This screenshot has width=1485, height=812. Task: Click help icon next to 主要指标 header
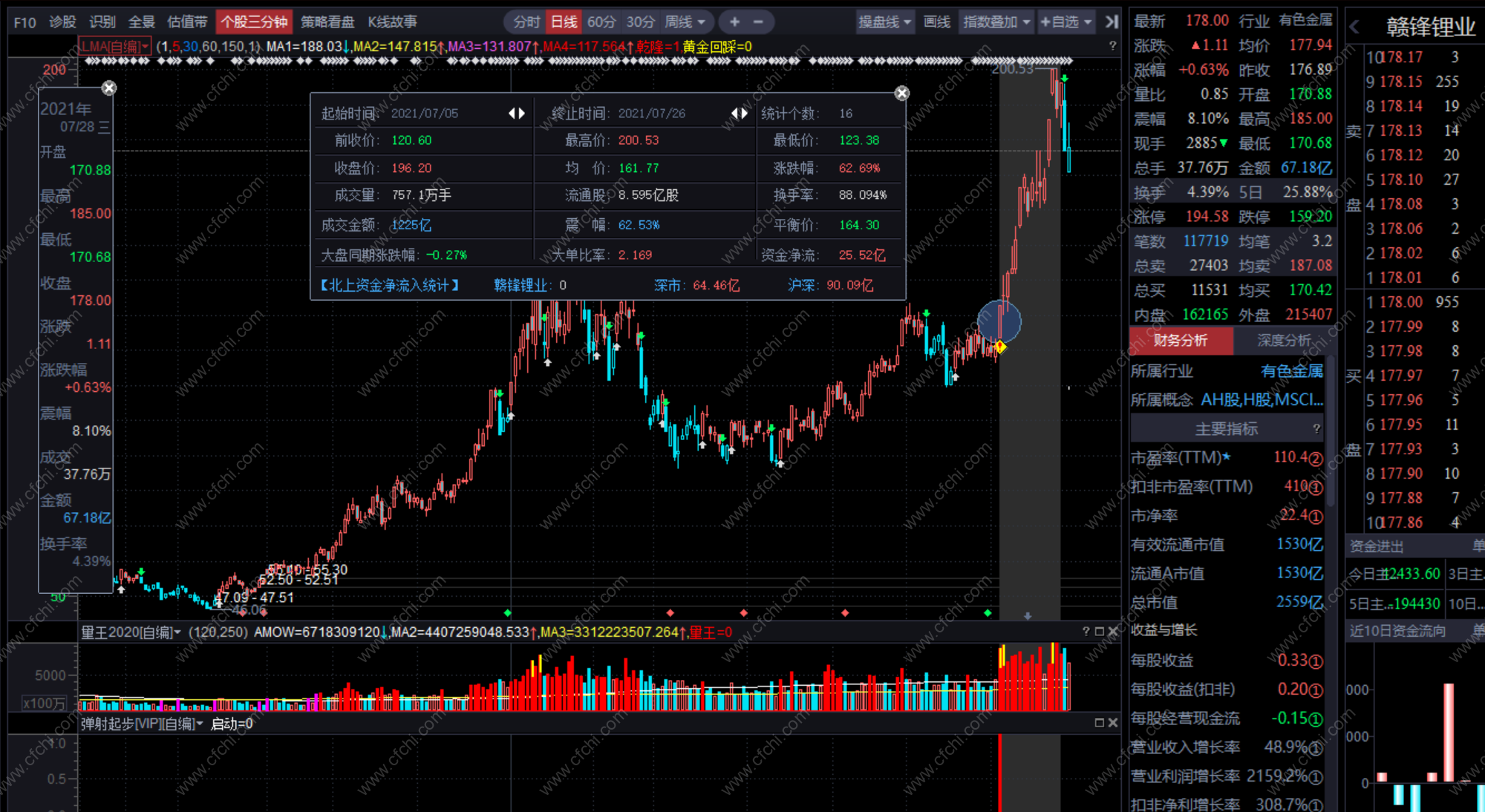(x=1316, y=428)
